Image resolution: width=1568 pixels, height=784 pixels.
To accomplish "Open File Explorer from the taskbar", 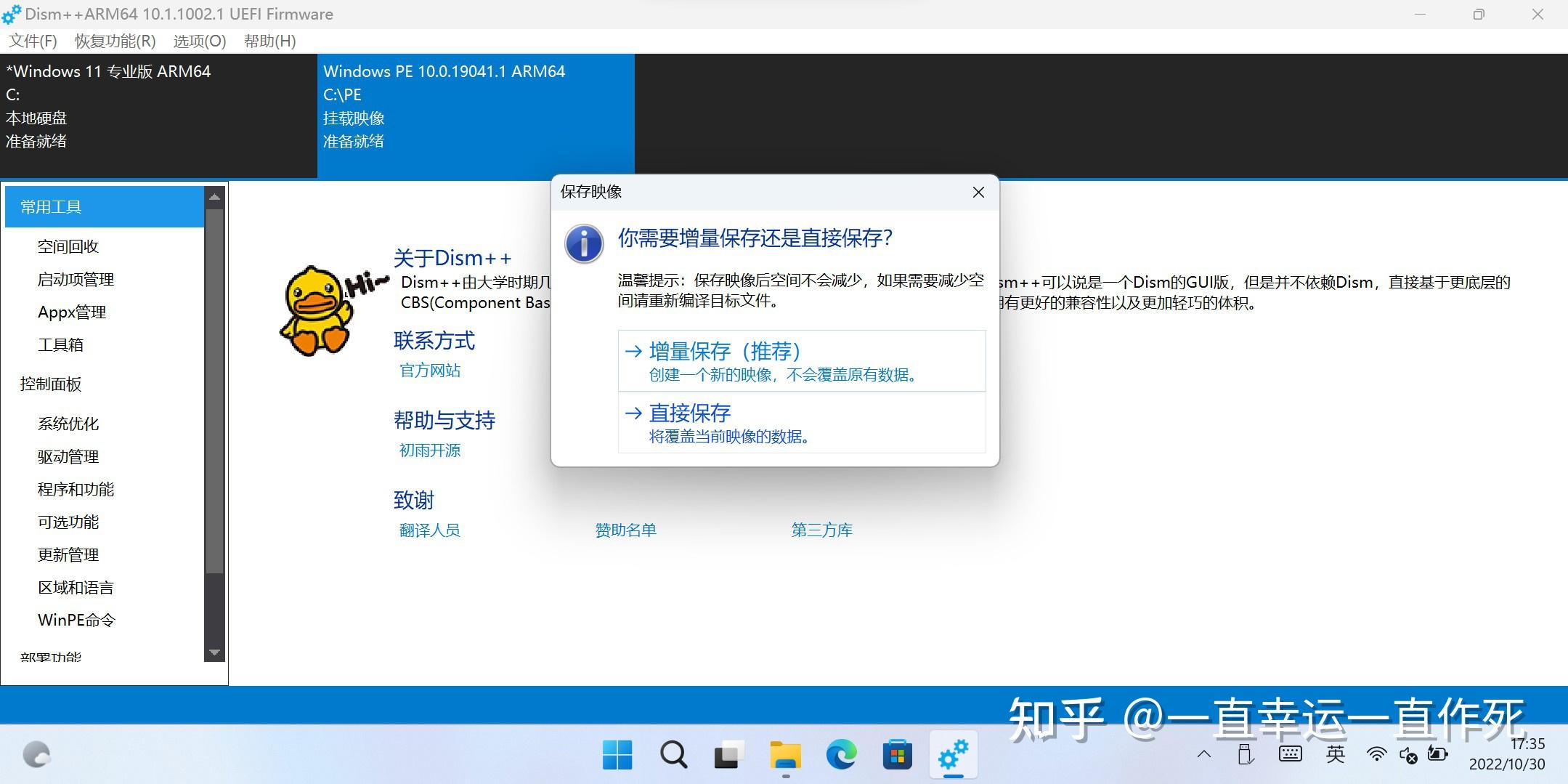I will coord(785,754).
